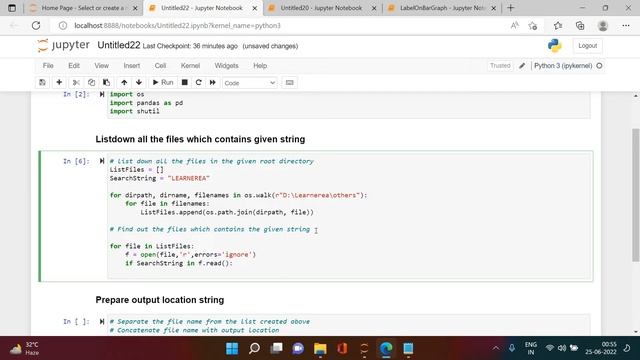Show hidden system tray icons chevron
640x360 pixels.
pyautogui.click(x=496, y=348)
